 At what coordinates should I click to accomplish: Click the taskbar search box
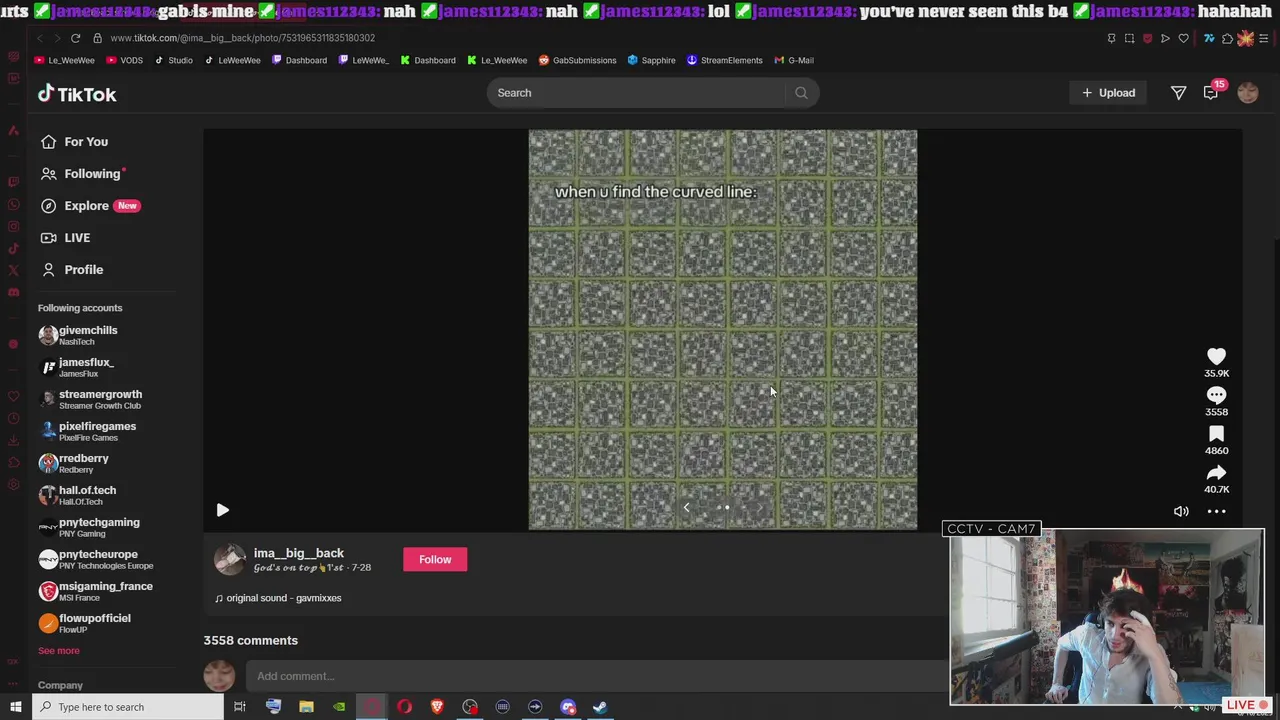(128, 707)
